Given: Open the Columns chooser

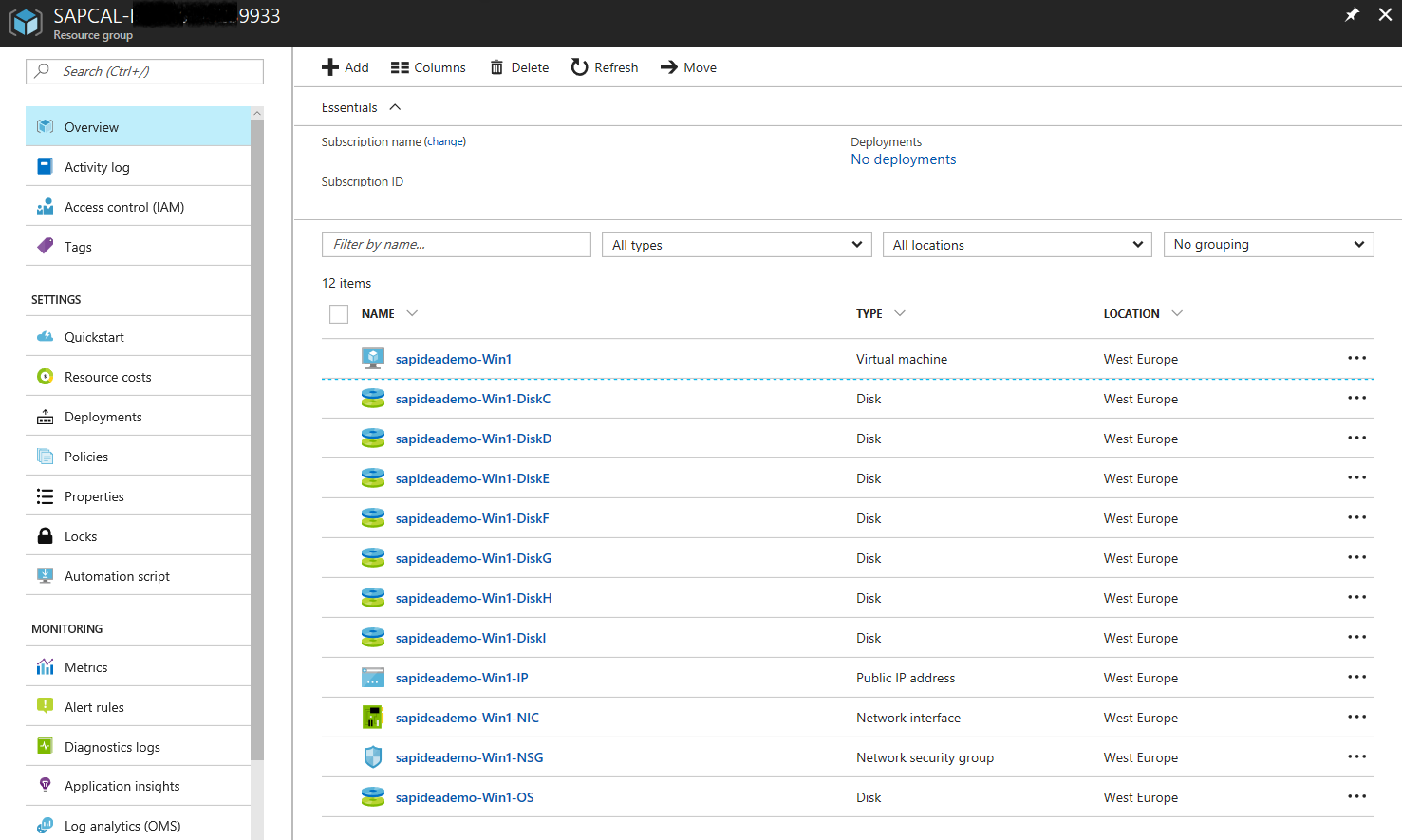Looking at the screenshot, I should click(428, 67).
